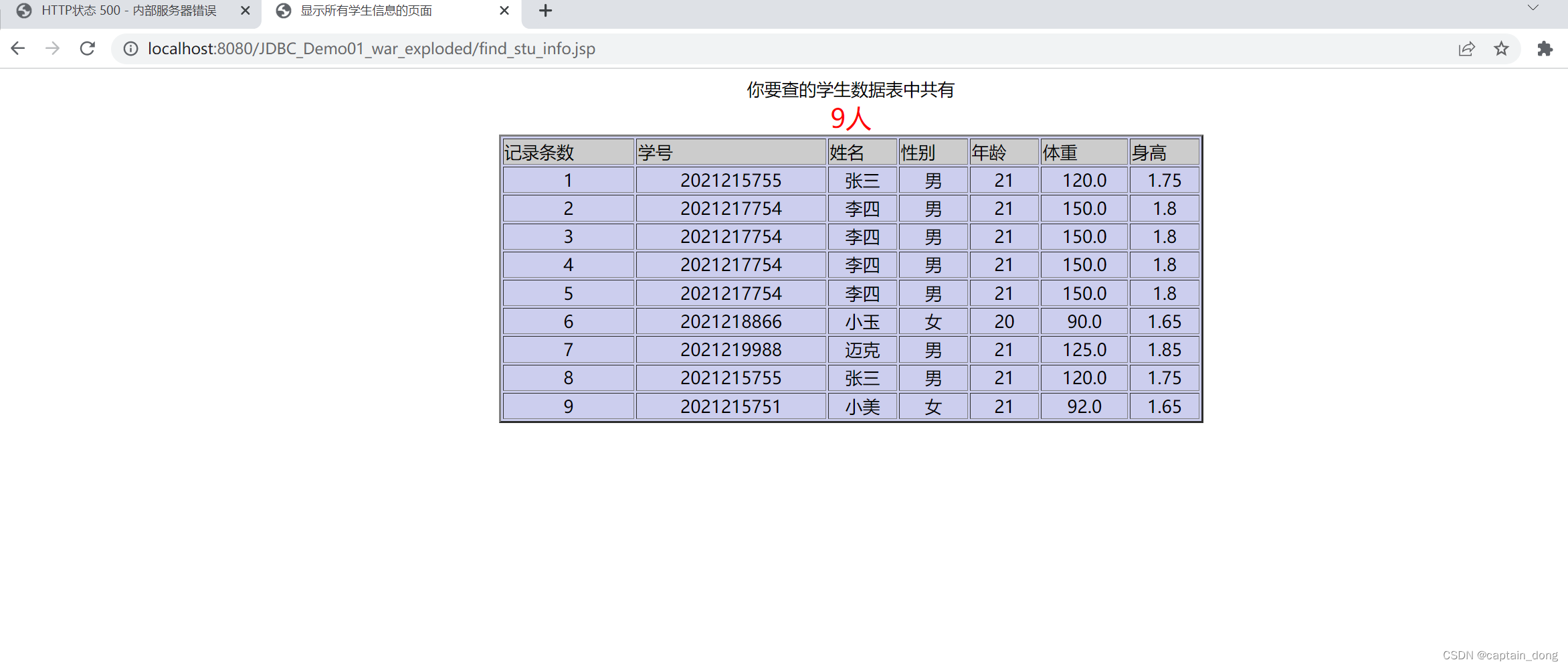The width and height of the screenshot is (1568, 668).
Task: Click the 学号 column header
Action: click(730, 152)
